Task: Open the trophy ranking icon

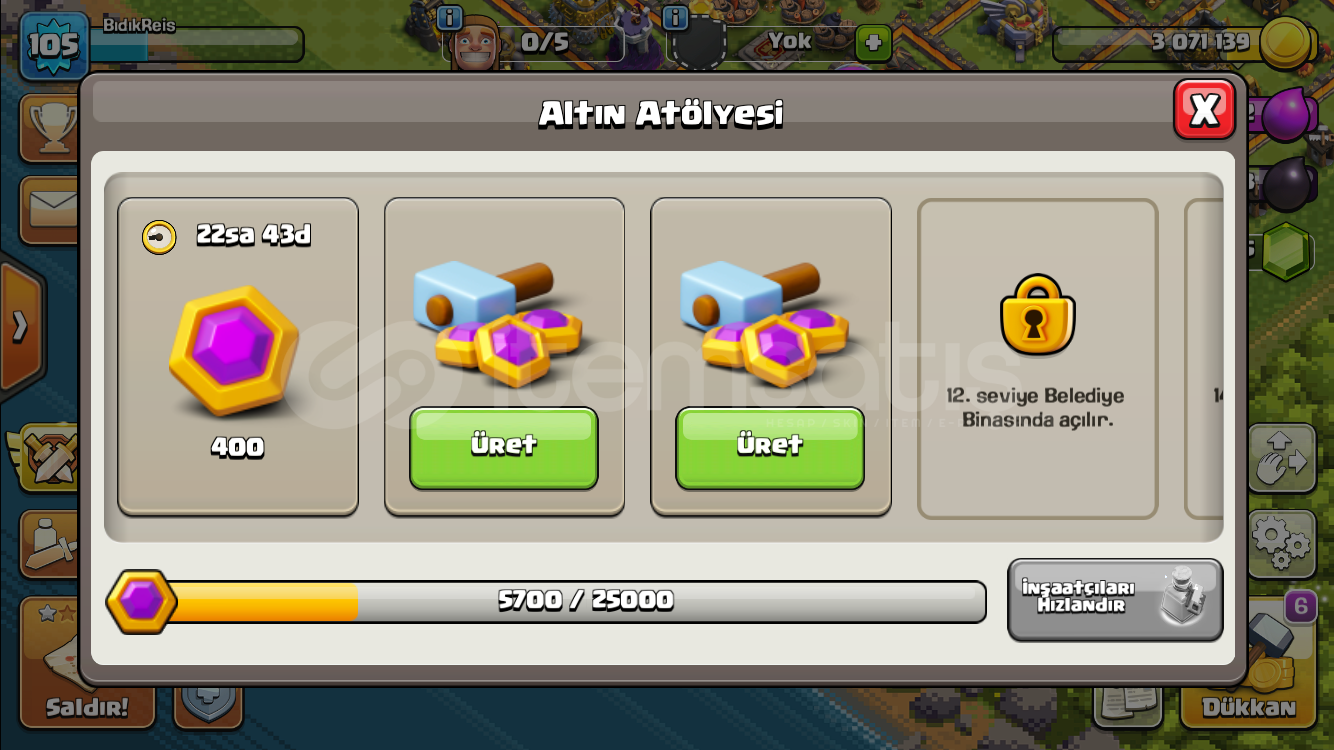Action: tap(49, 128)
